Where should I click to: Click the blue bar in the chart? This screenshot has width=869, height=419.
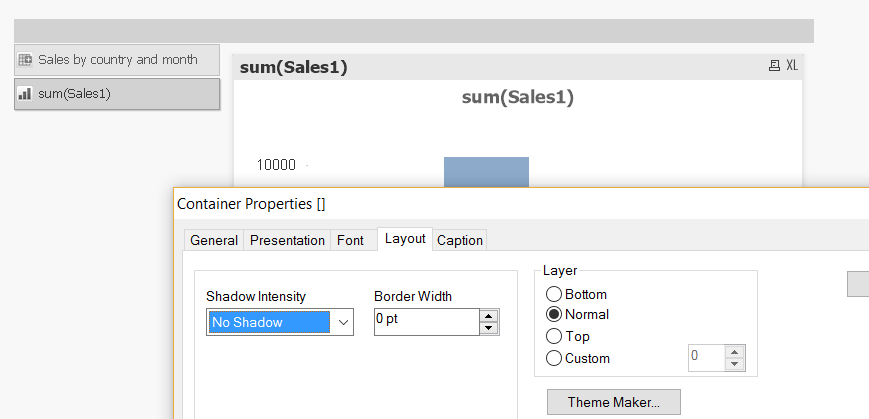tap(486, 172)
